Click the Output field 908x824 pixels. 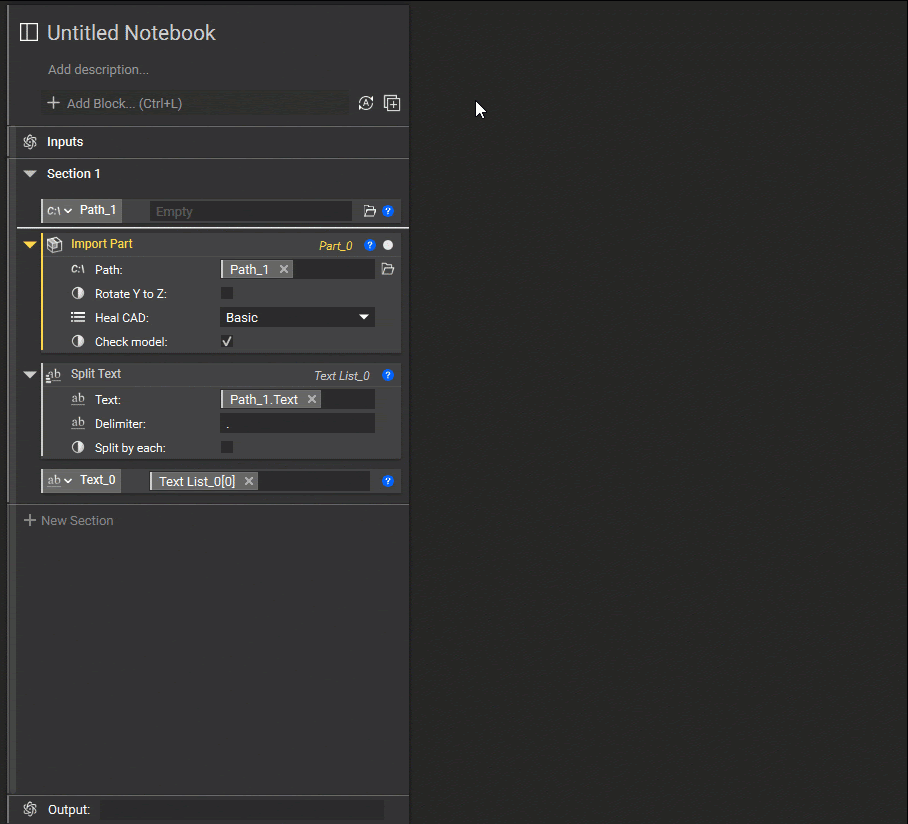click(x=242, y=810)
